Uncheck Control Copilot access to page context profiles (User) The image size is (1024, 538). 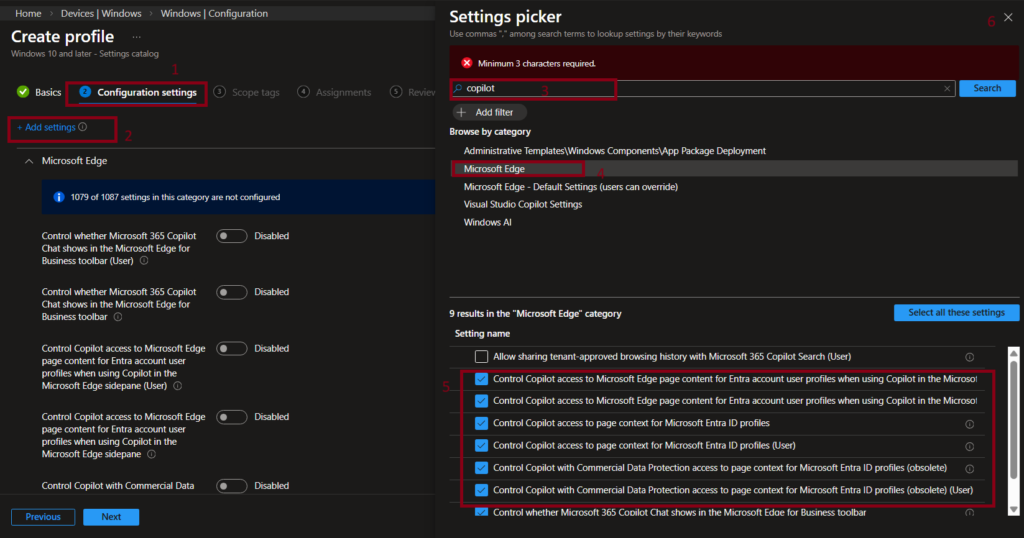(x=481, y=445)
